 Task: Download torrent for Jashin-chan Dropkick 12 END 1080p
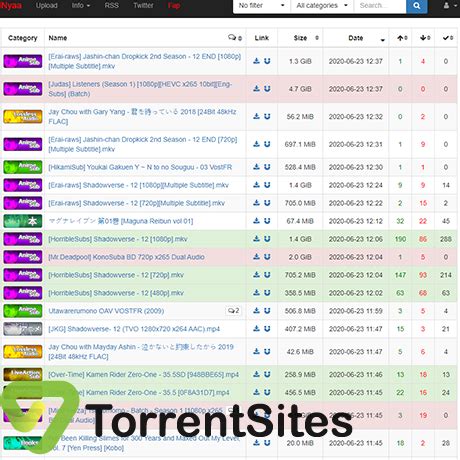(x=256, y=61)
